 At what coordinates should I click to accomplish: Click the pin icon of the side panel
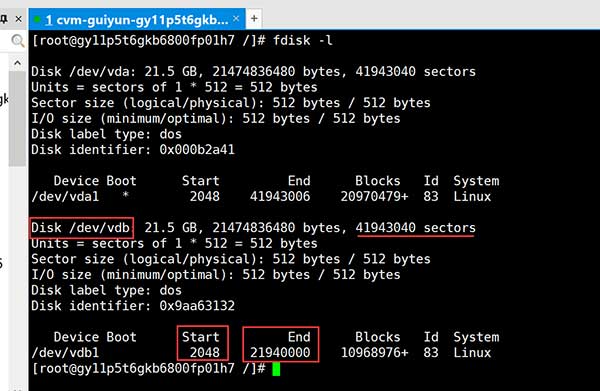click(x=3, y=19)
